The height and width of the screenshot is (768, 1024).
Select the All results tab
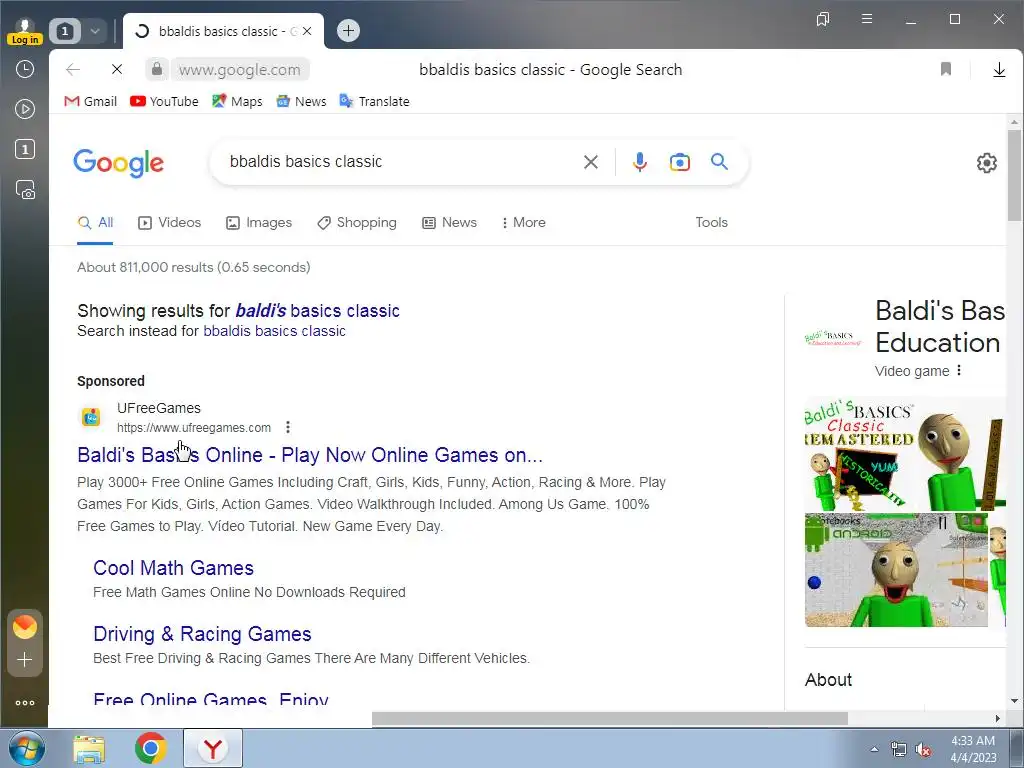95,223
